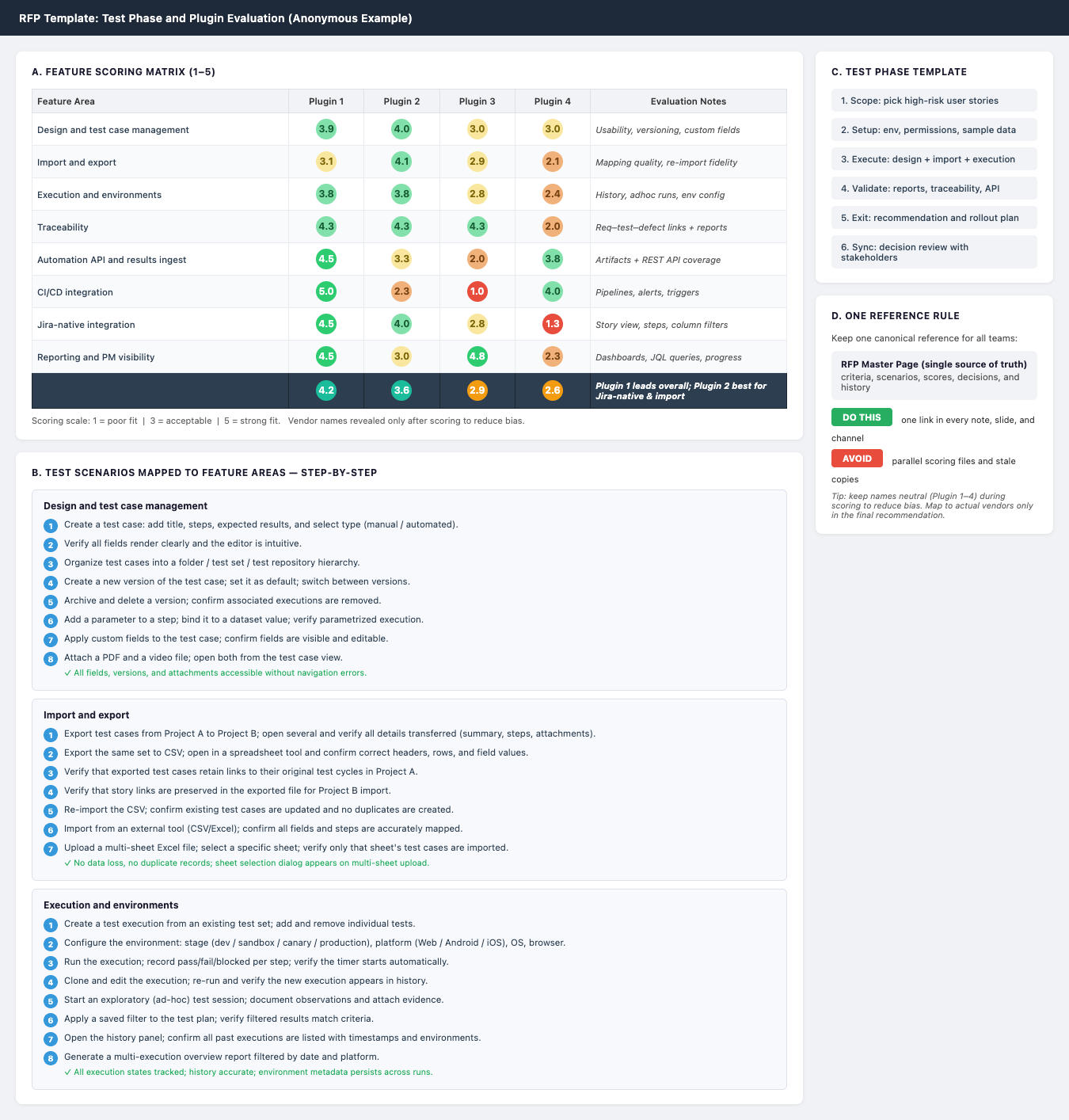Click Plugin 4 score 2.0 for Traceability

point(553,227)
